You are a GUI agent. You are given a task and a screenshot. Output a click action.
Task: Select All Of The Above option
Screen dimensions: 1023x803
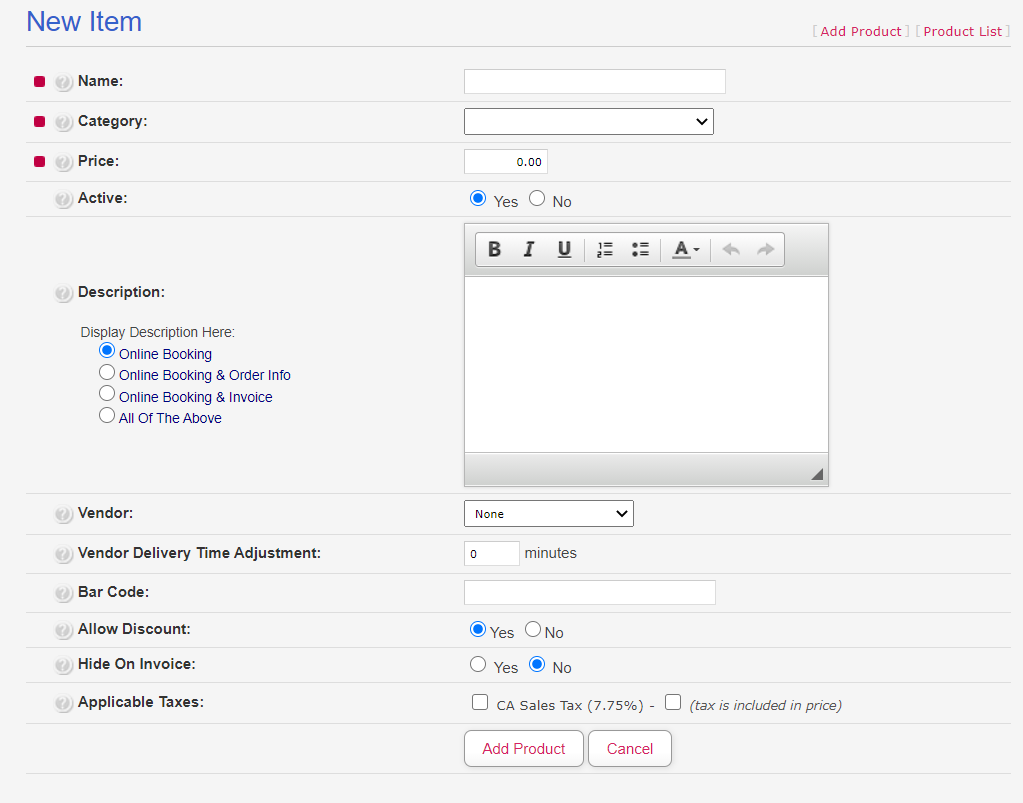click(x=107, y=415)
